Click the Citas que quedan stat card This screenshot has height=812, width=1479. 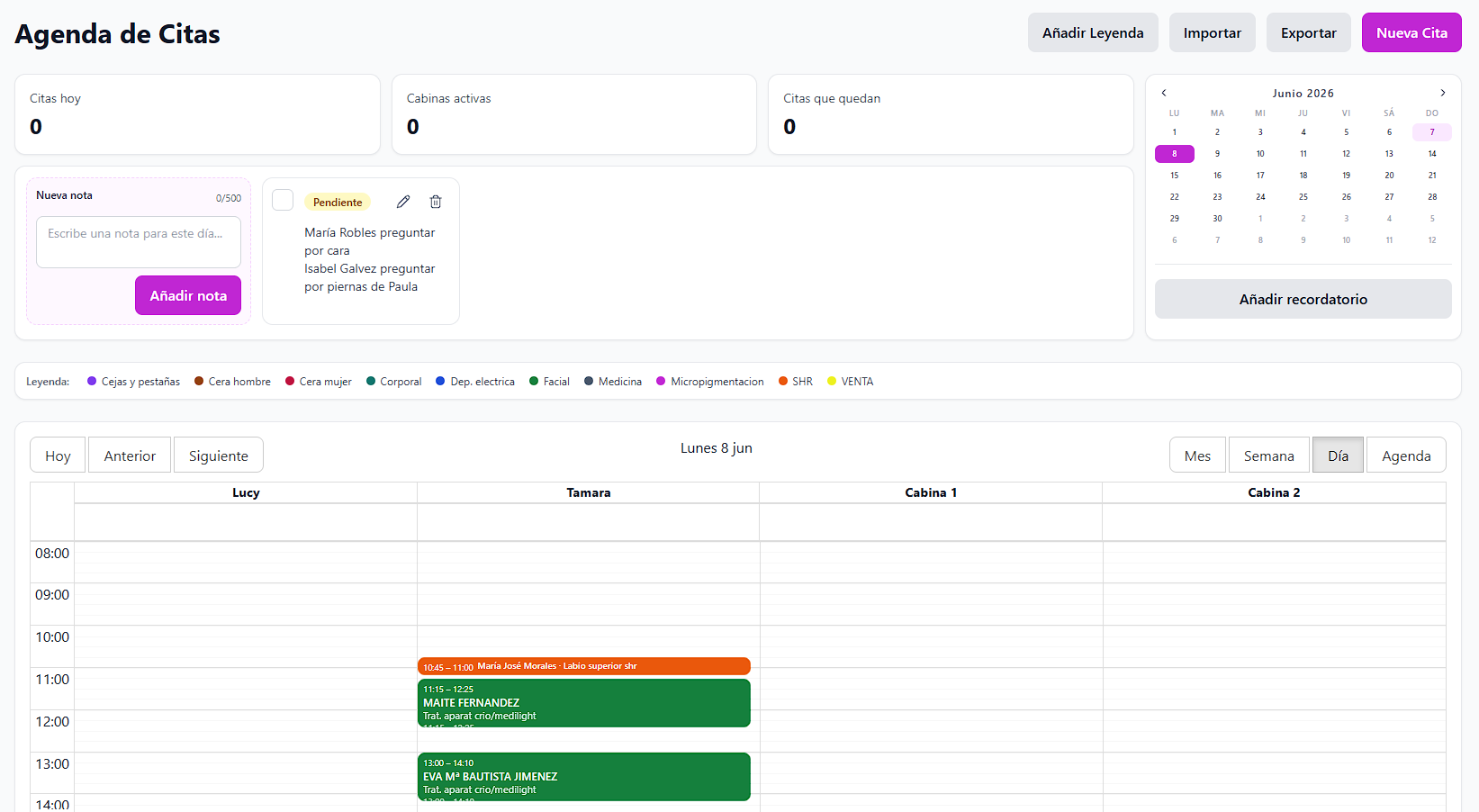tap(951, 114)
